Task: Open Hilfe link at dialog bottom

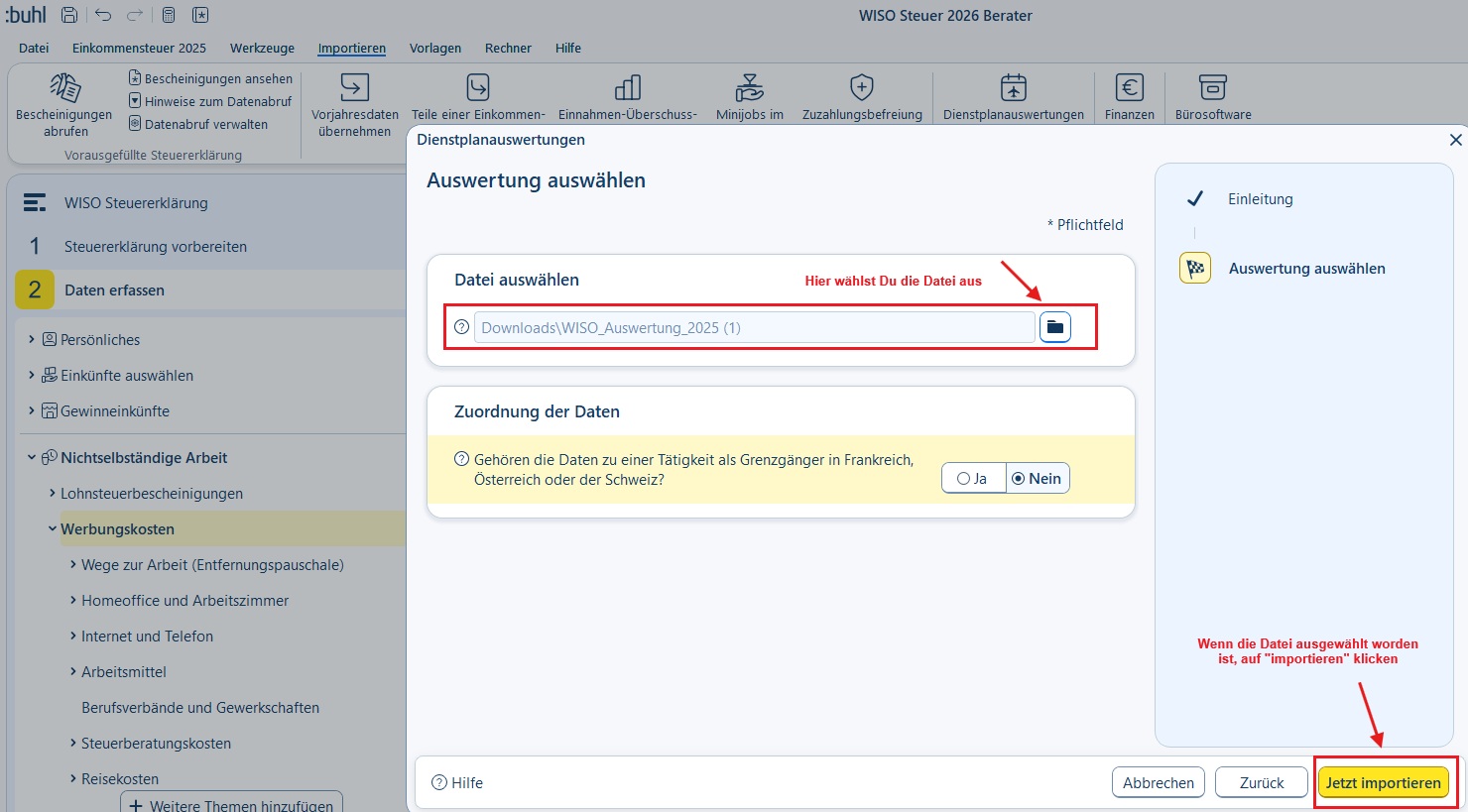Action: coord(458,782)
